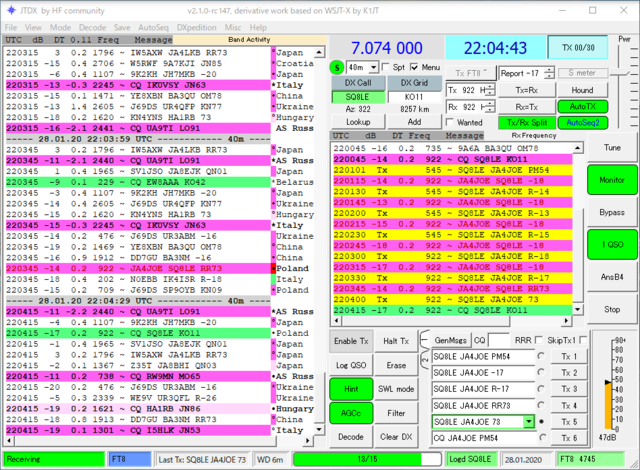Toggle the green AutoTX button
This screenshot has width=640, height=470.
(x=582, y=106)
